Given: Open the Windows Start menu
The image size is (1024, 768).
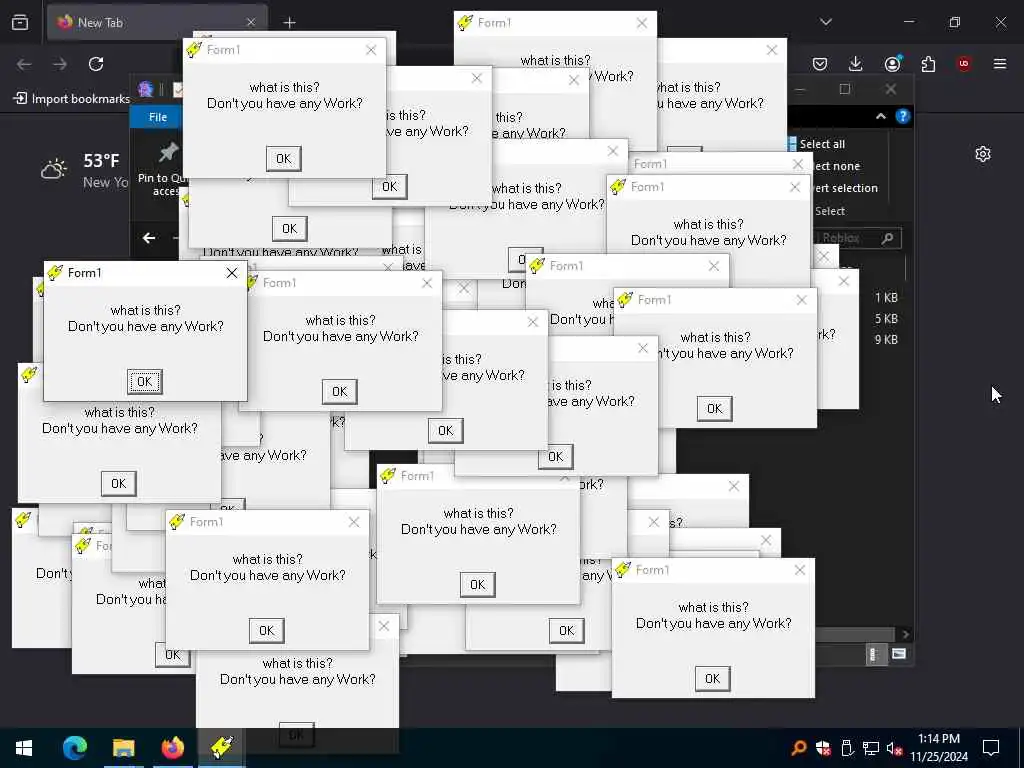Looking at the screenshot, I should (x=24, y=748).
